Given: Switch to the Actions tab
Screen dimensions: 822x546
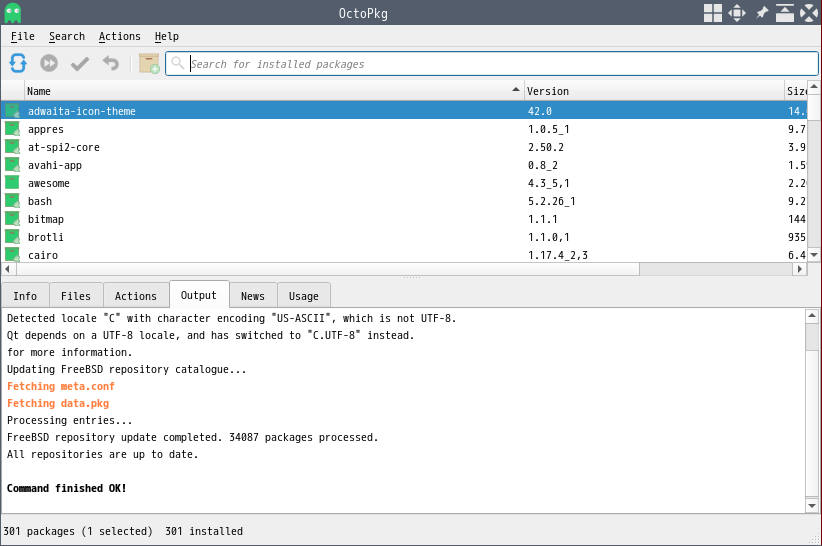Looking at the screenshot, I should pyautogui.click(x=136, y=296).
